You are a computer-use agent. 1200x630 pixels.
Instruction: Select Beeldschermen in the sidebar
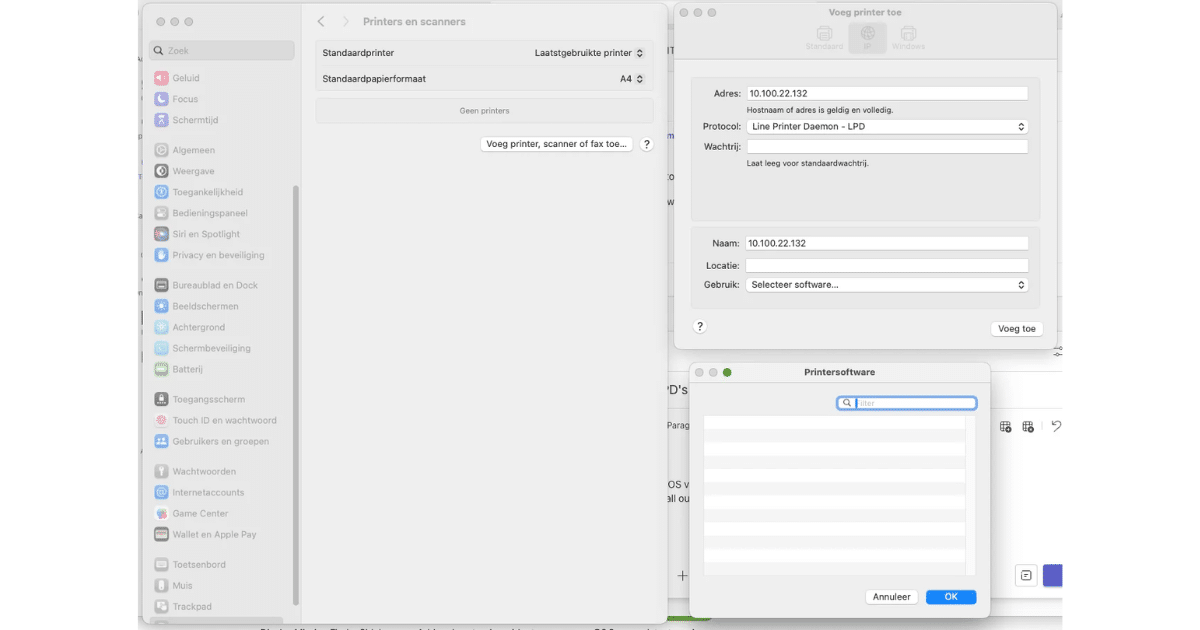pos(205,306)
